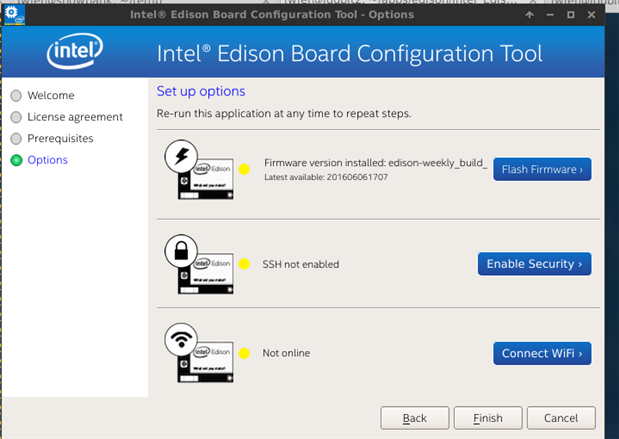Viewport: 619px width, 439px height.
Task: Select the License agreement step radio button
Action: 16,117
